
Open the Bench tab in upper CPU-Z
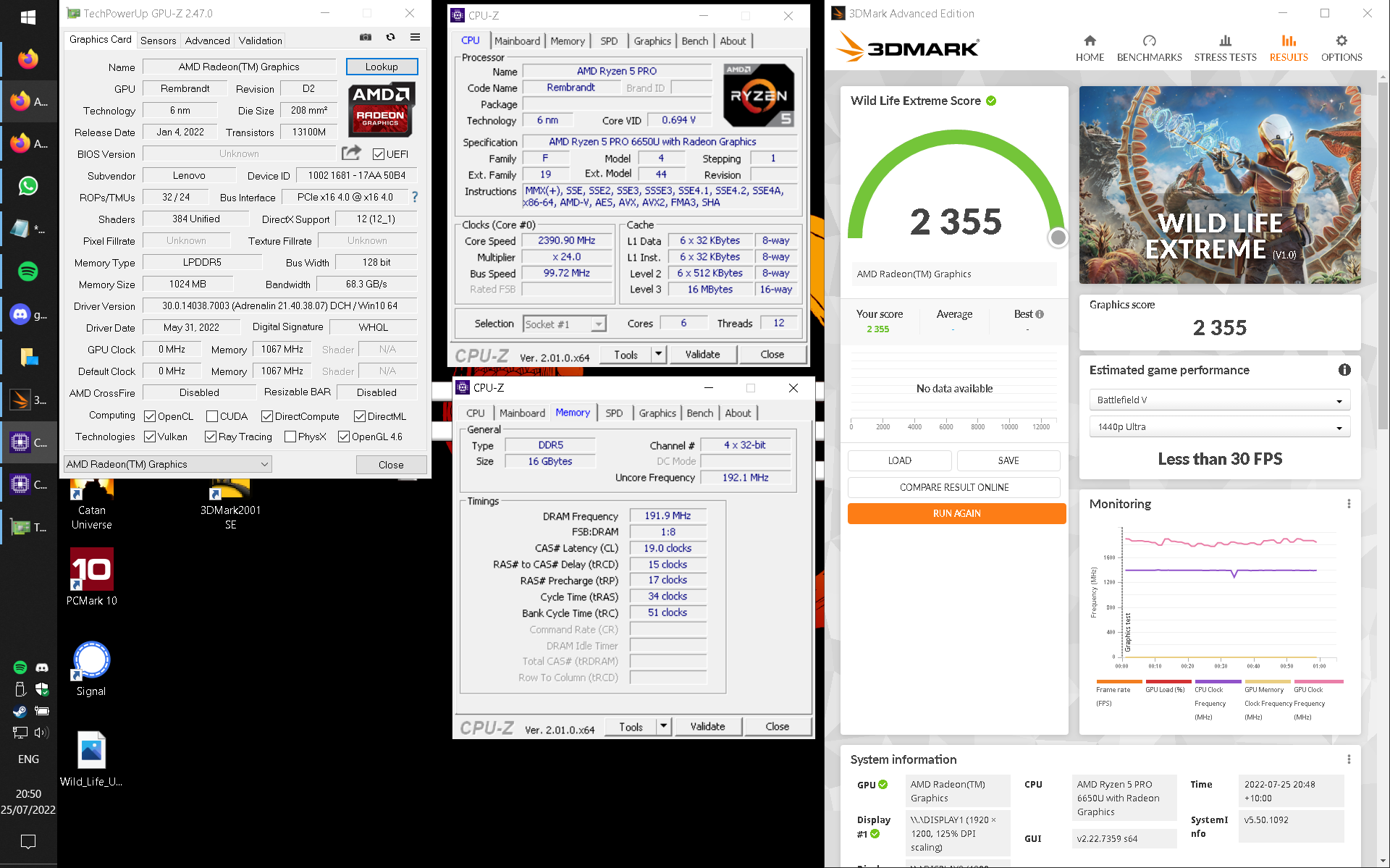tap(695, 41)
